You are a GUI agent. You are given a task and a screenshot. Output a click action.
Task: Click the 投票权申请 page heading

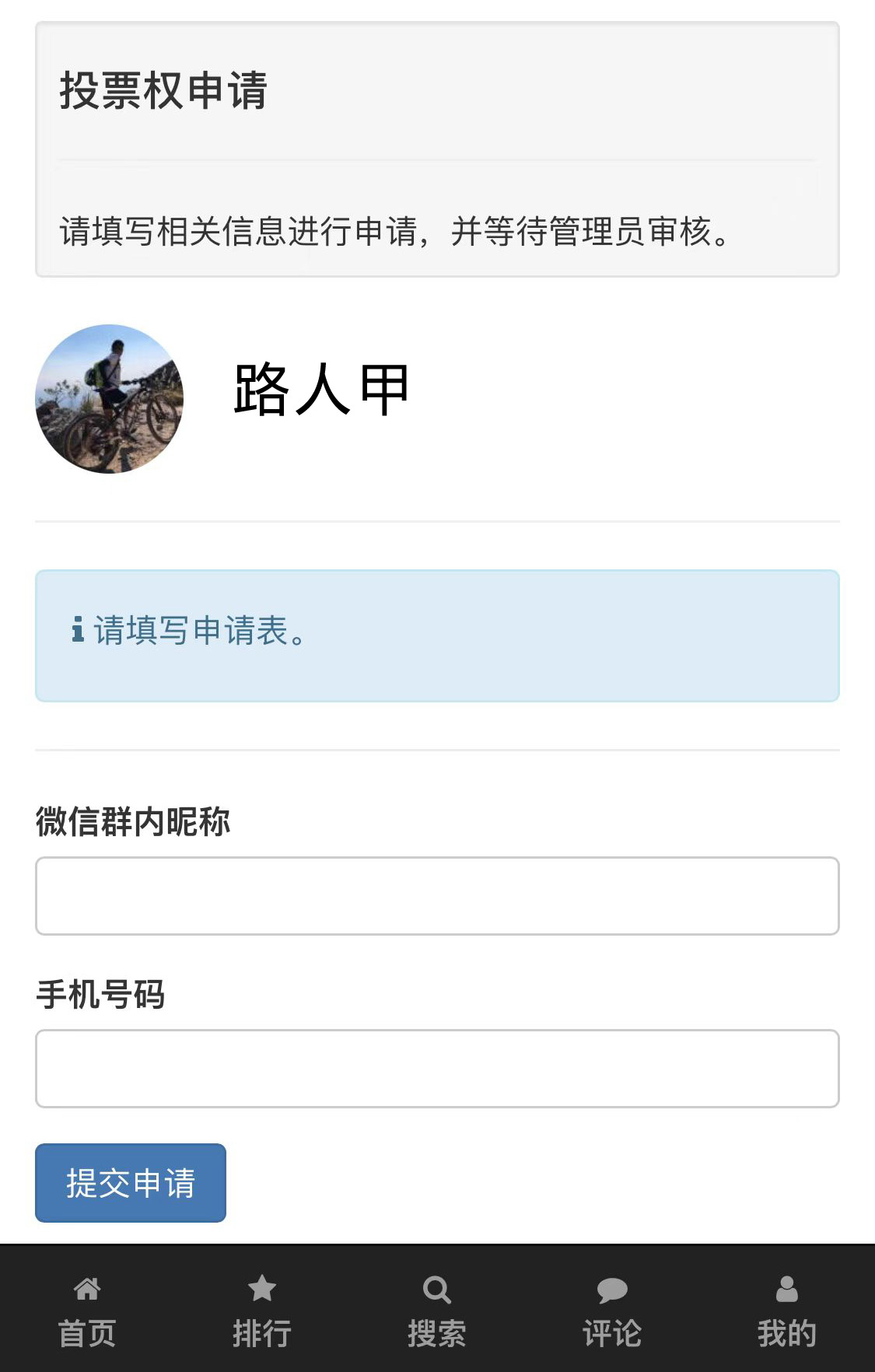(163, 91)
